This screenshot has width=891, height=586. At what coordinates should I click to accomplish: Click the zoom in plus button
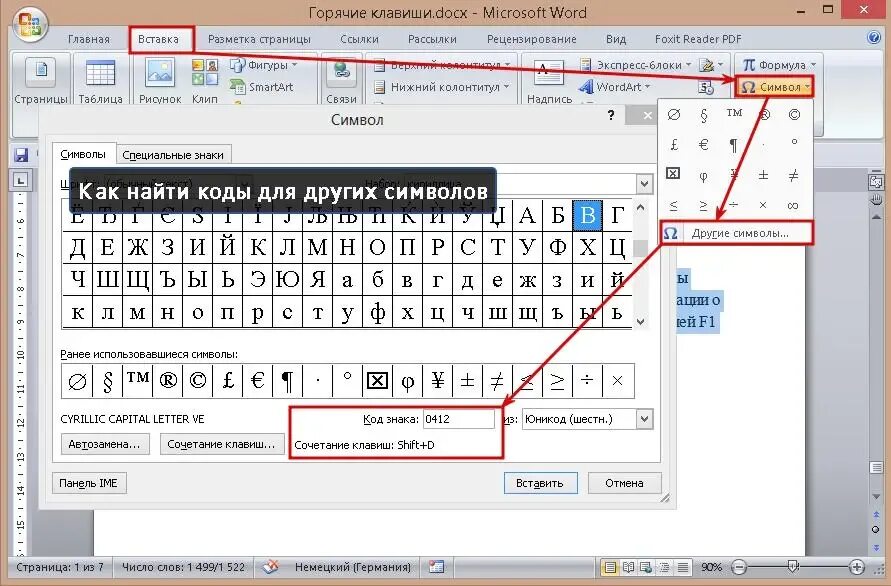[856, 567]
